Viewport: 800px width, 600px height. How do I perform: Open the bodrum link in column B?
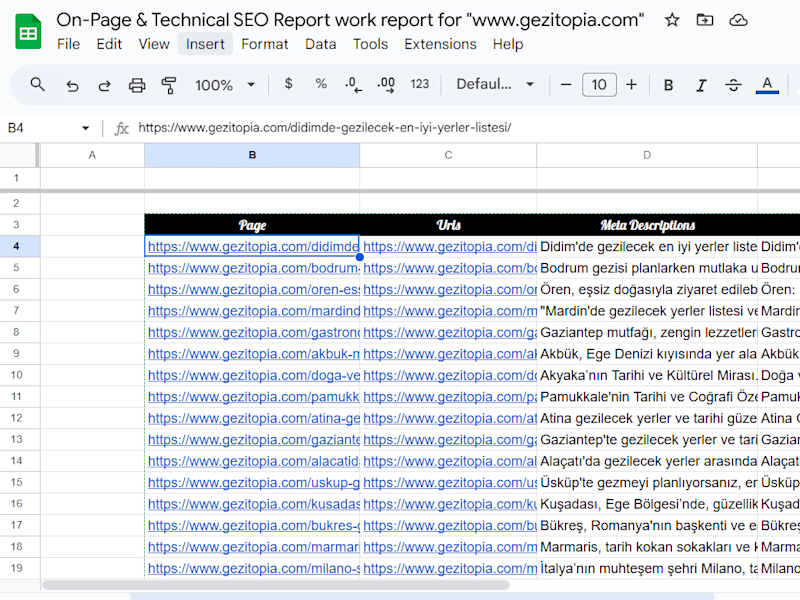[253, 268]
